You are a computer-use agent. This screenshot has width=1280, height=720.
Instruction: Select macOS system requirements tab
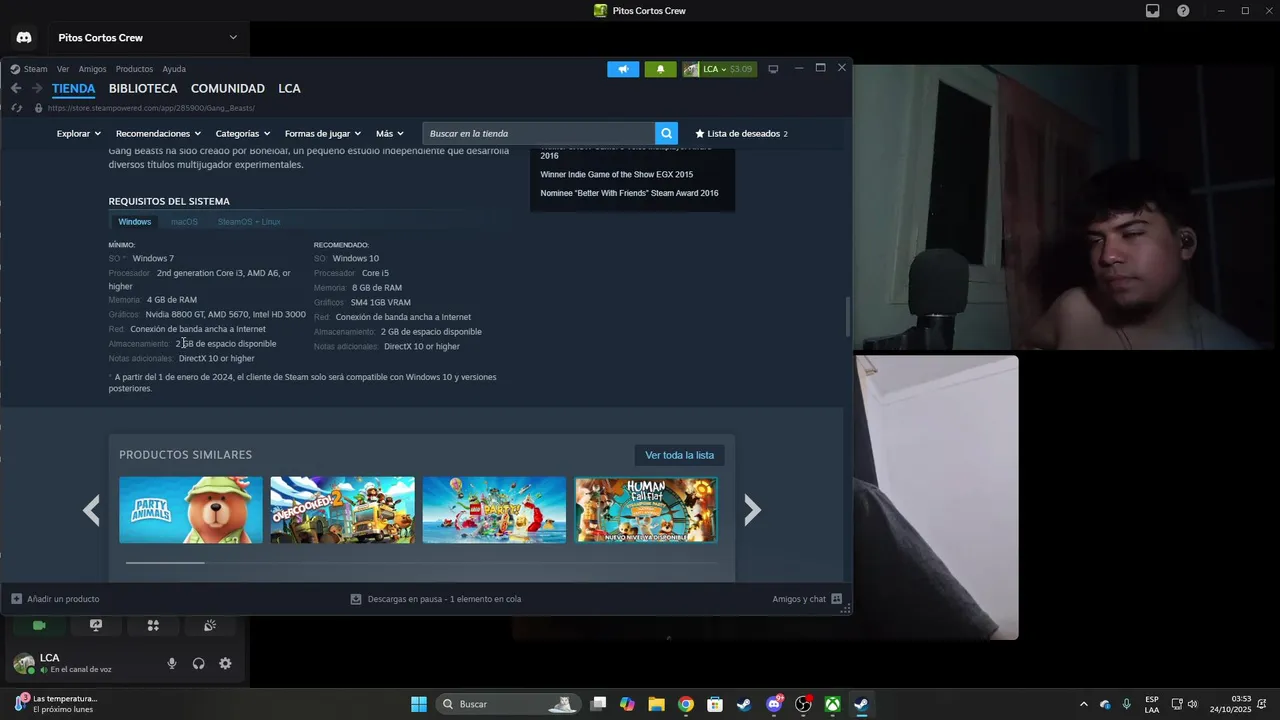tap(184, 222)
